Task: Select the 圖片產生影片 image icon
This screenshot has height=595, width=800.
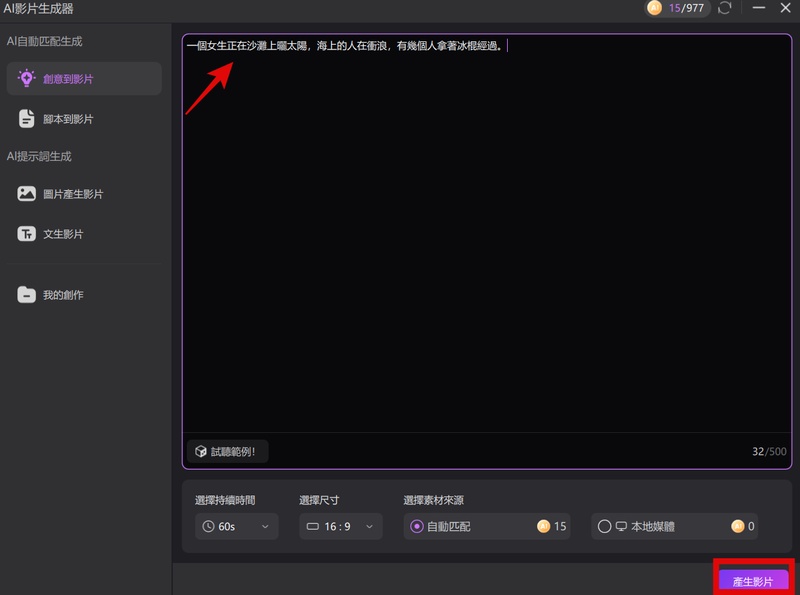Action: 29,194
